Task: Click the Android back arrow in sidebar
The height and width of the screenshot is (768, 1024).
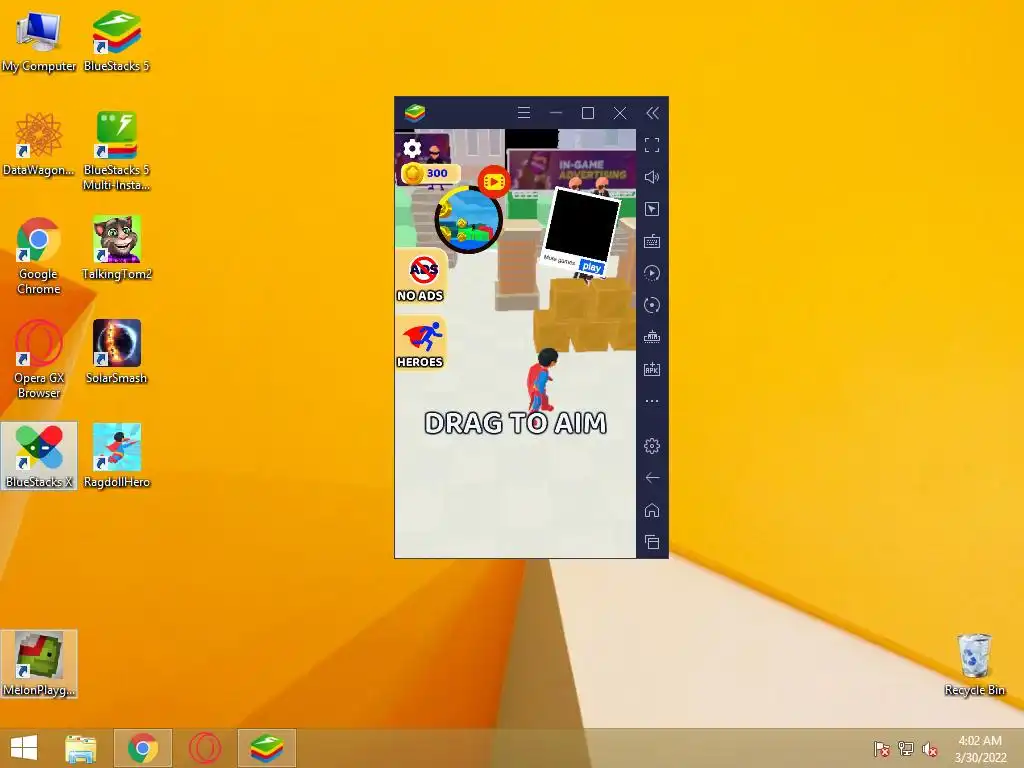Action: coord(652,478)
